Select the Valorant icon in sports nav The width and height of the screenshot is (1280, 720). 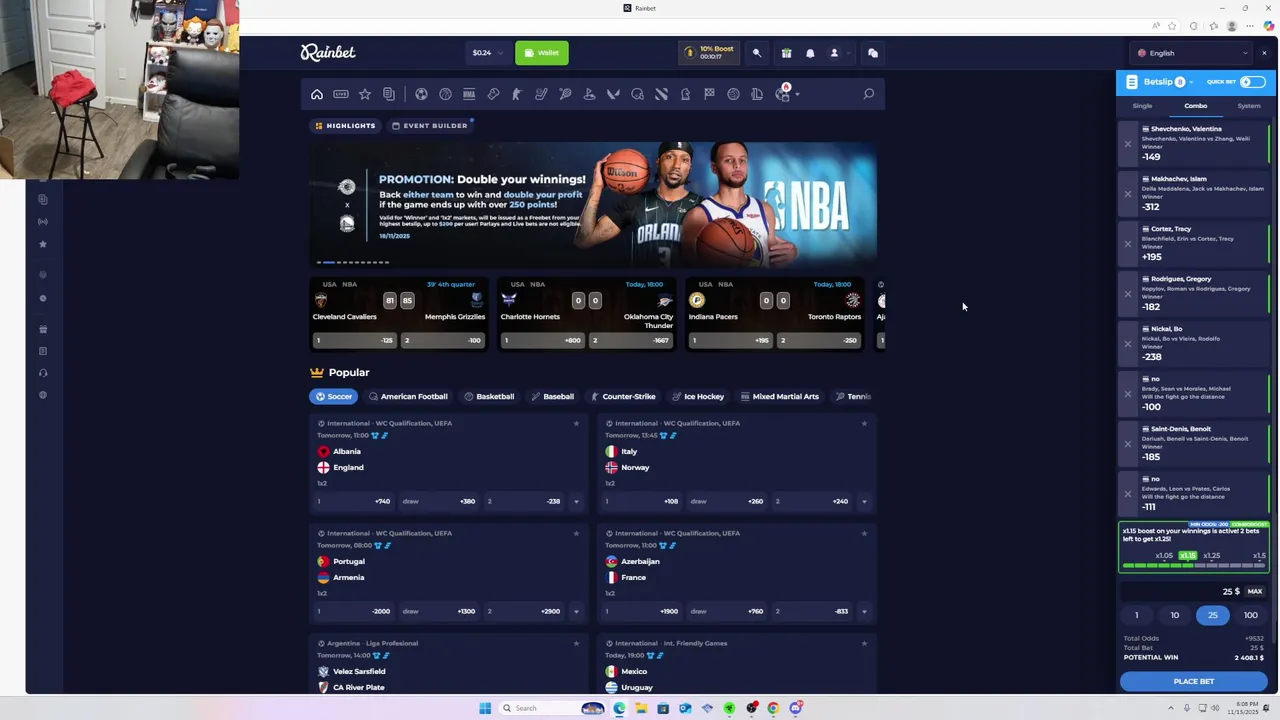tap(613, 94)
